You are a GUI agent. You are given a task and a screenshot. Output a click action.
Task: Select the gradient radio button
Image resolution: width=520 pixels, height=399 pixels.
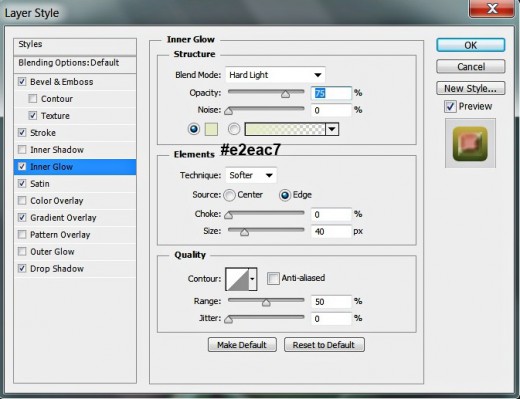click(234, 129)
